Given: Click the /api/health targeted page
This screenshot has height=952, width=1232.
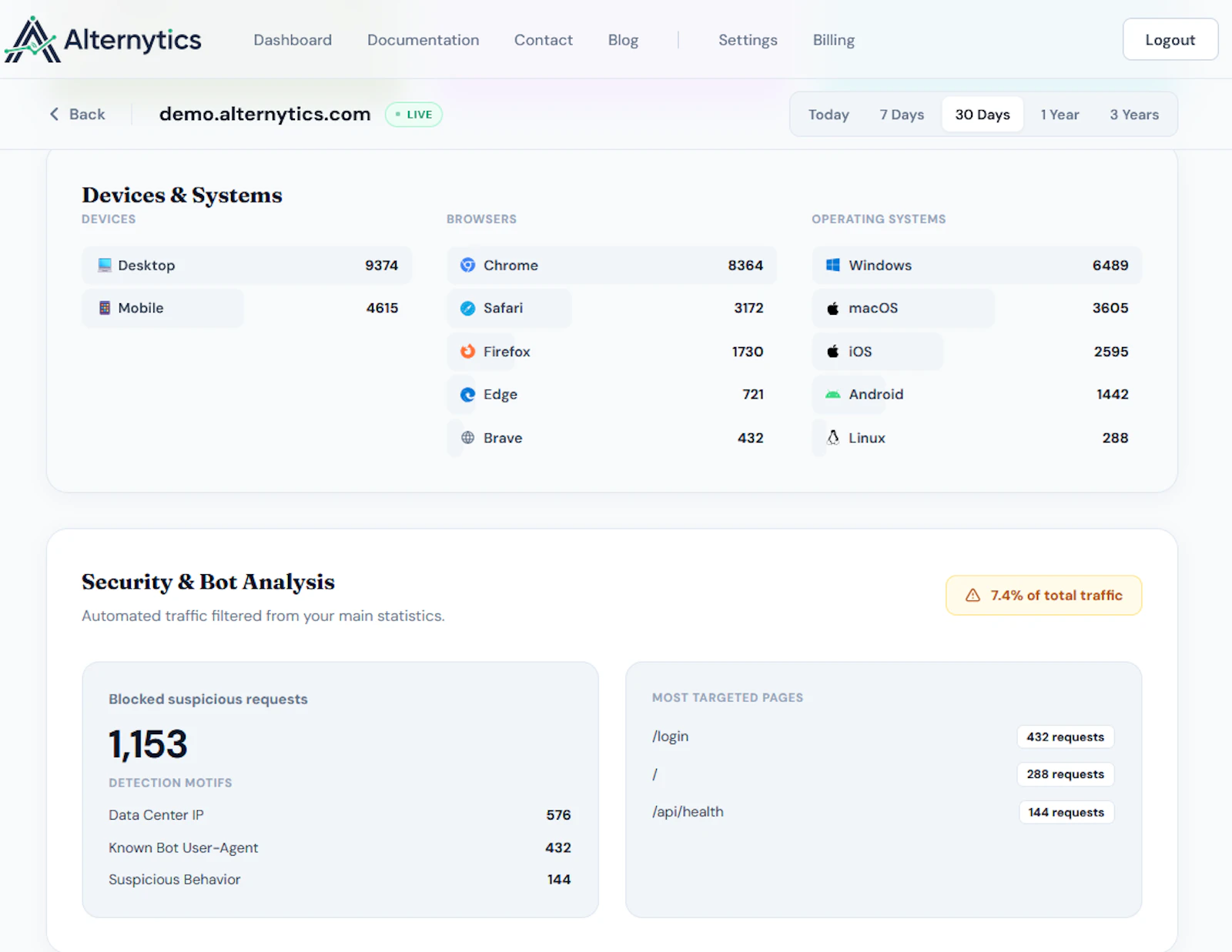Looking at the screenshot, I should (x=688, y=812).
